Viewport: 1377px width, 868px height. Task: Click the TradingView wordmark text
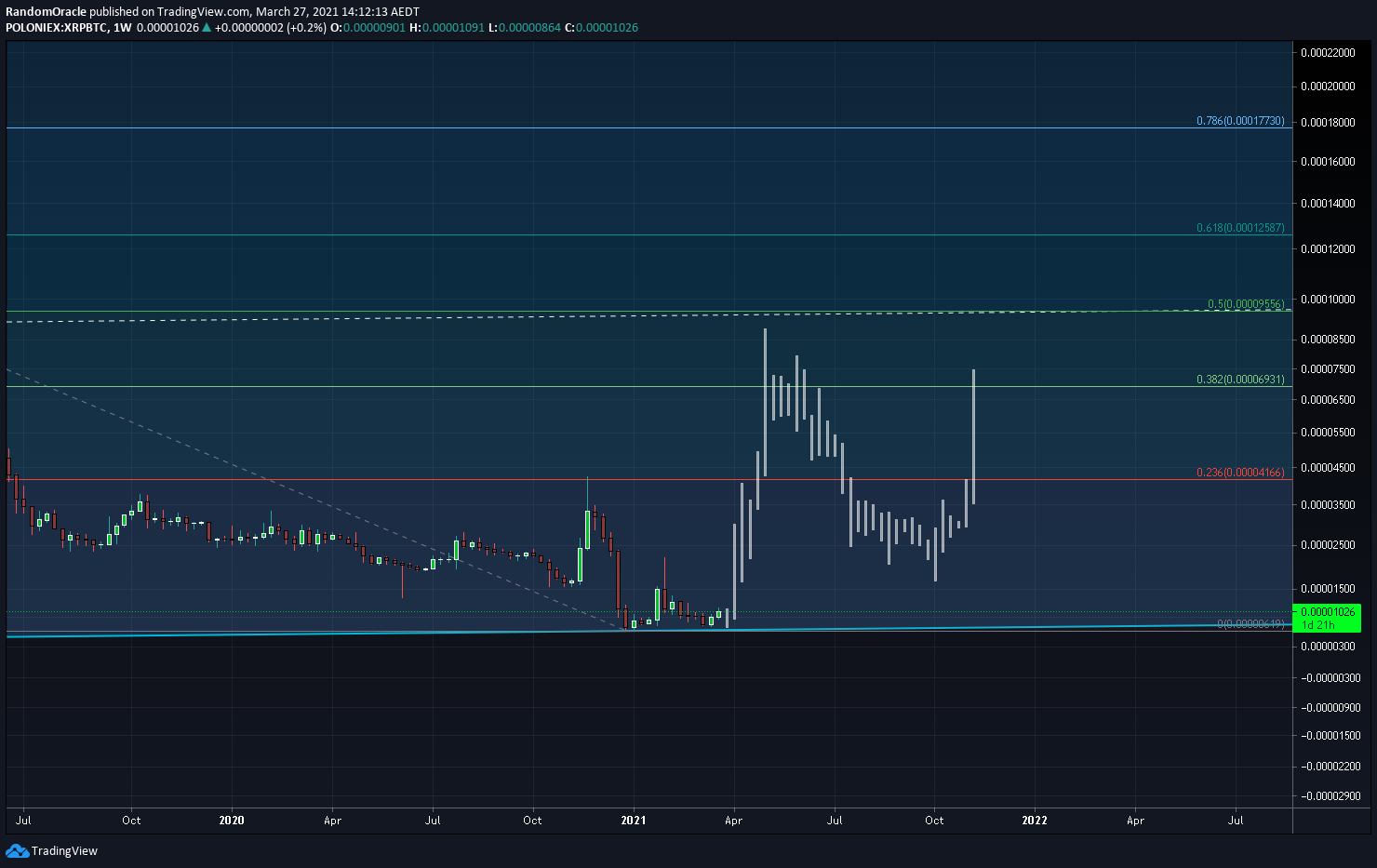64,850
